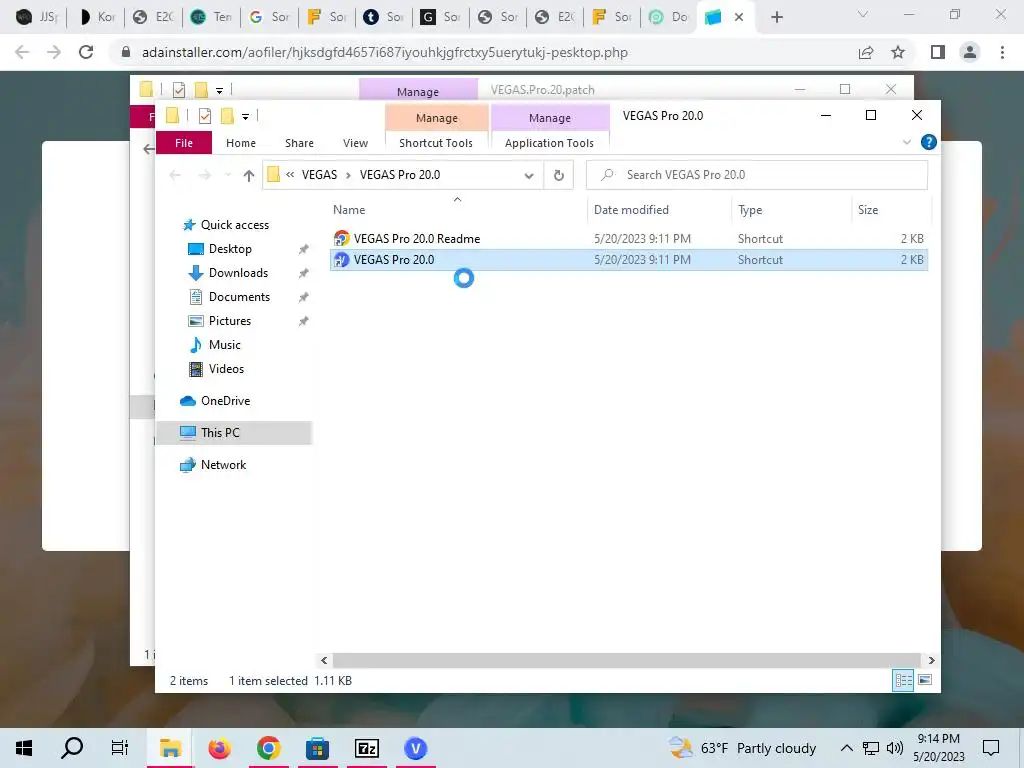Open Chrome tab search dropdown
The image size is (1024, 768).
click(863, 14)
